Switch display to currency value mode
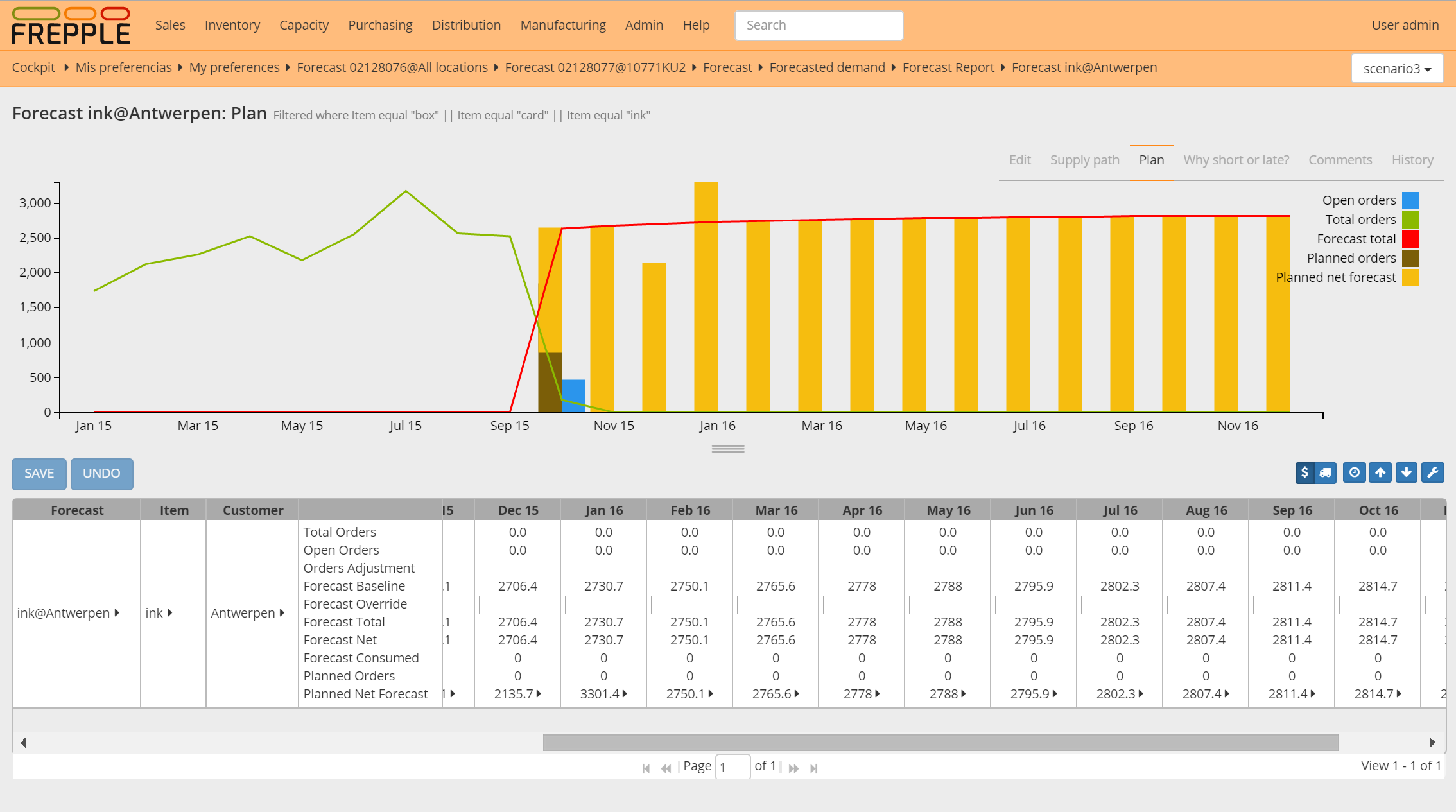1456x812 pixels. 1304,473
